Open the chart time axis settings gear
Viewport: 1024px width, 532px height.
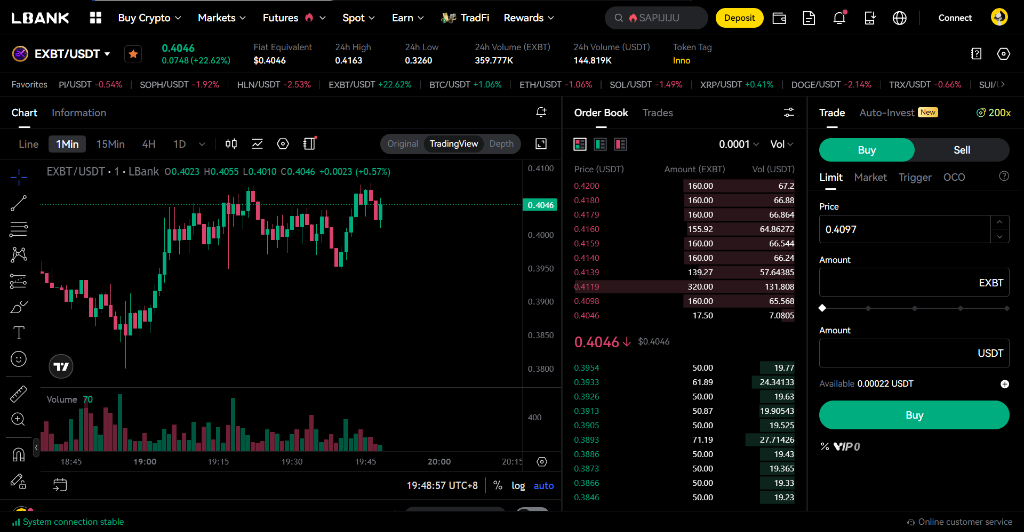[x=542, y=462]
